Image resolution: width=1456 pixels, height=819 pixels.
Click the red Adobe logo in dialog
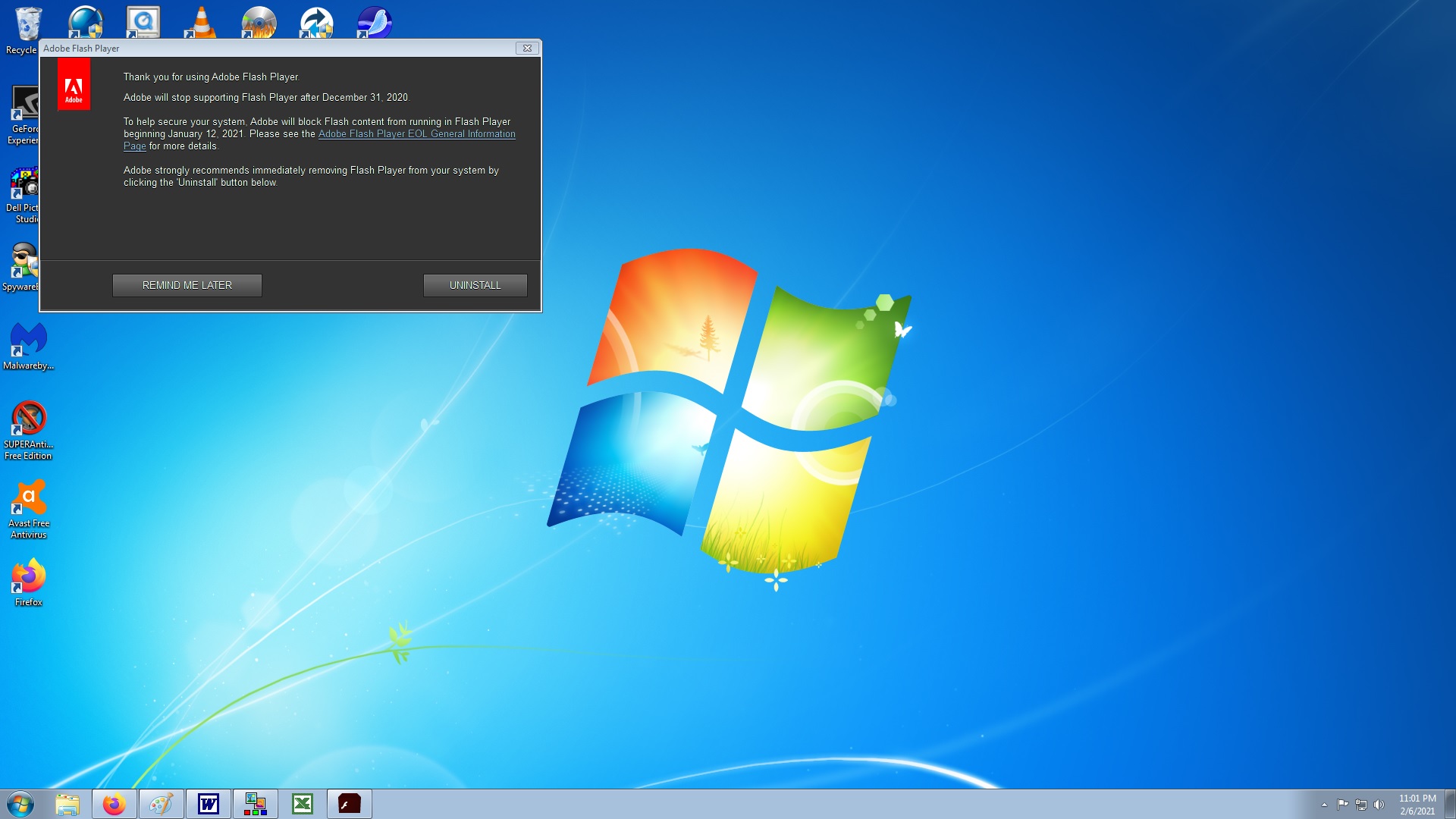click(74, 84)
